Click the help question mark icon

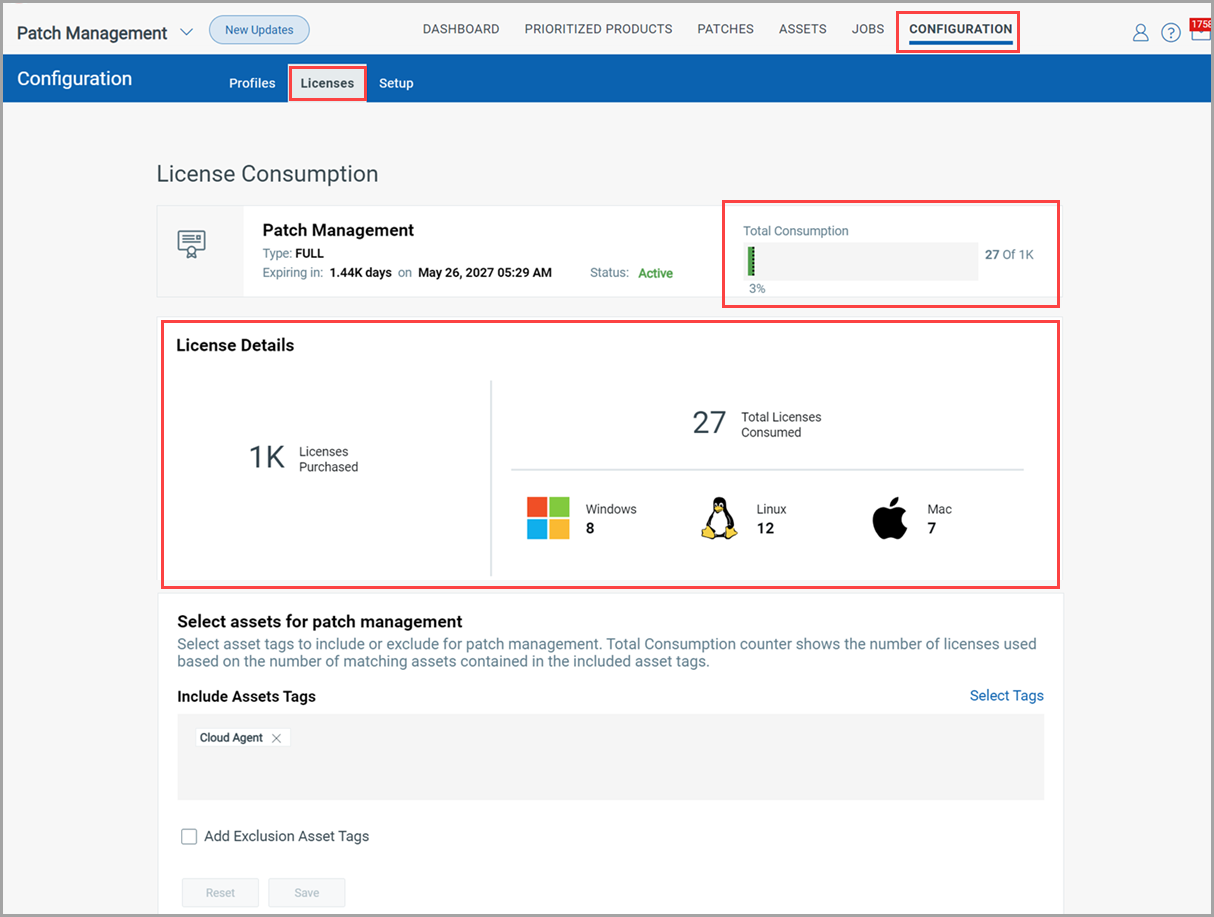(1171, 32)
